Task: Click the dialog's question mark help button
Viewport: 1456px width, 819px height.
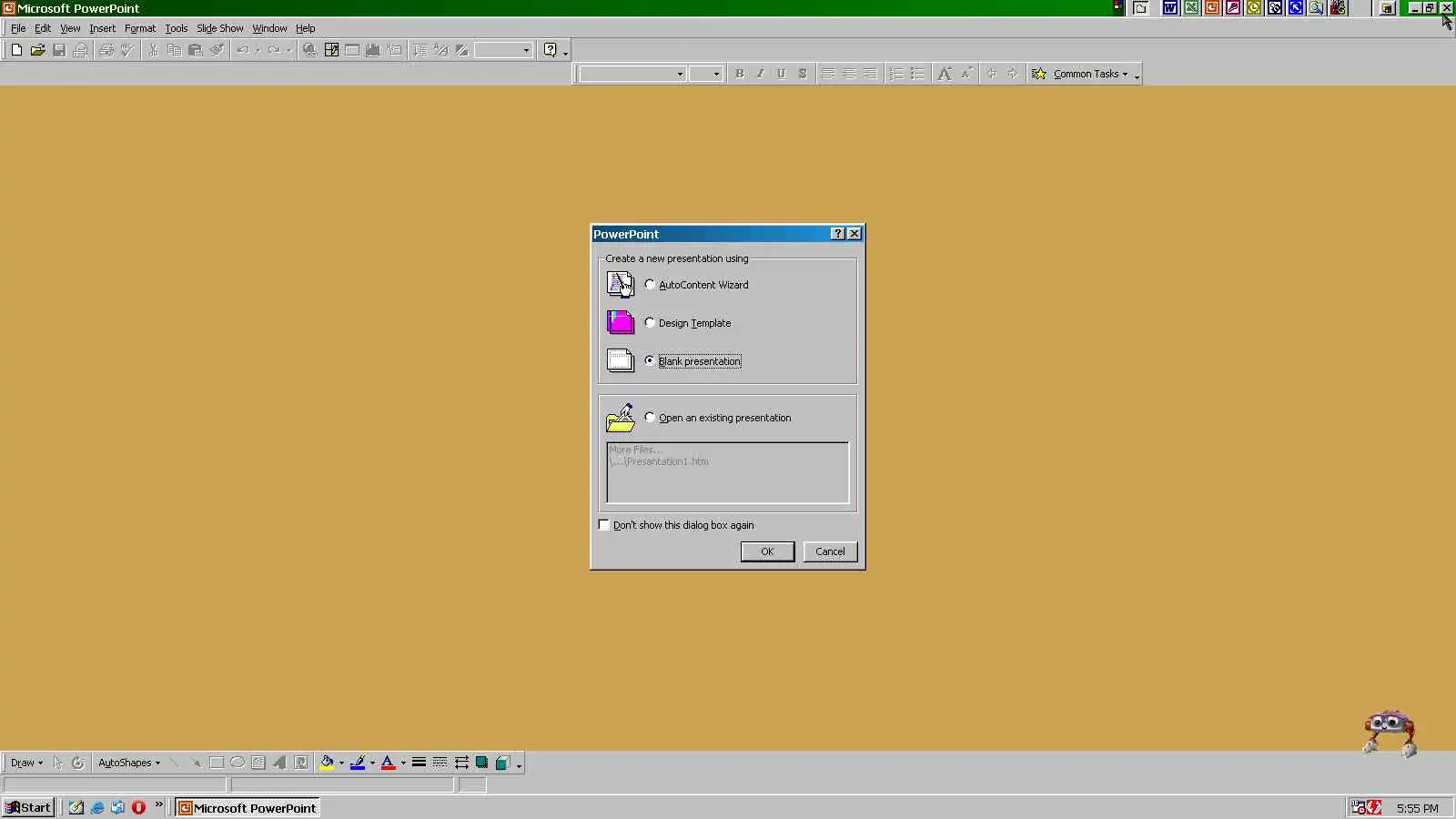Action: click(x=838, y=234)
